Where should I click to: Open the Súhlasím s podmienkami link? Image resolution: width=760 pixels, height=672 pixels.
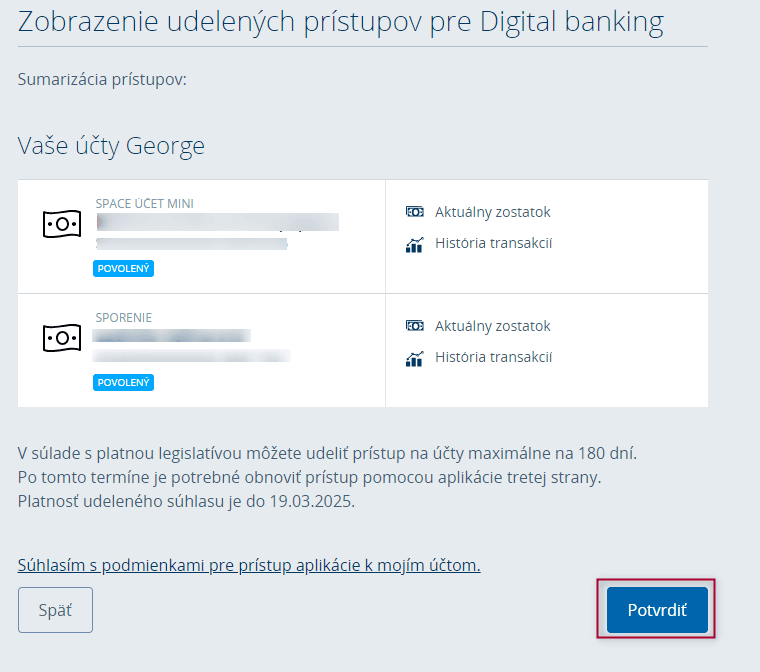click(249, 565)
